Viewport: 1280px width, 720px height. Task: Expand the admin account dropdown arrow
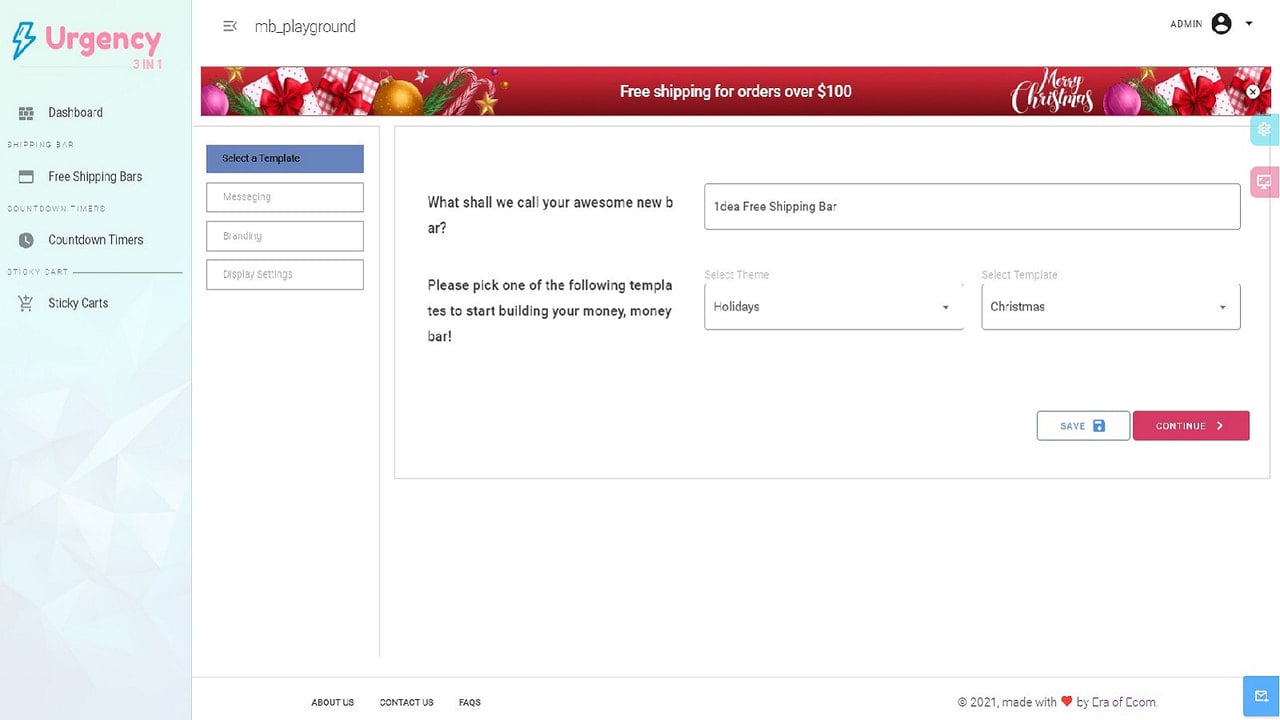click(x=1249, y=24)
